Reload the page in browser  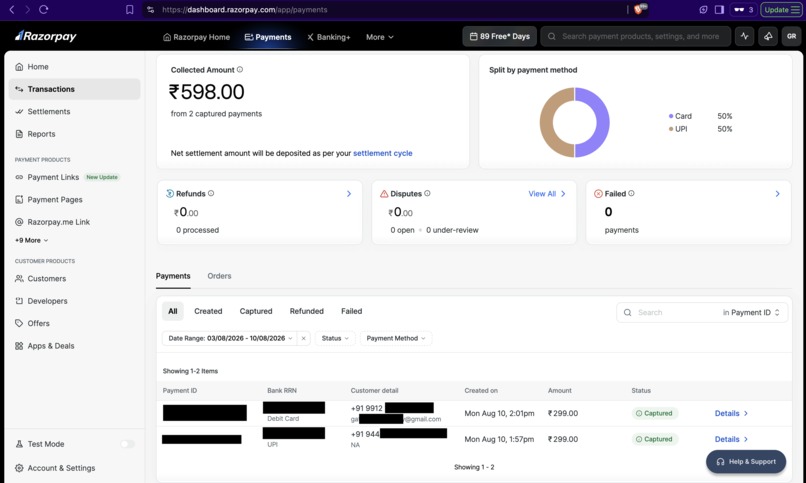tap(44, 9)
